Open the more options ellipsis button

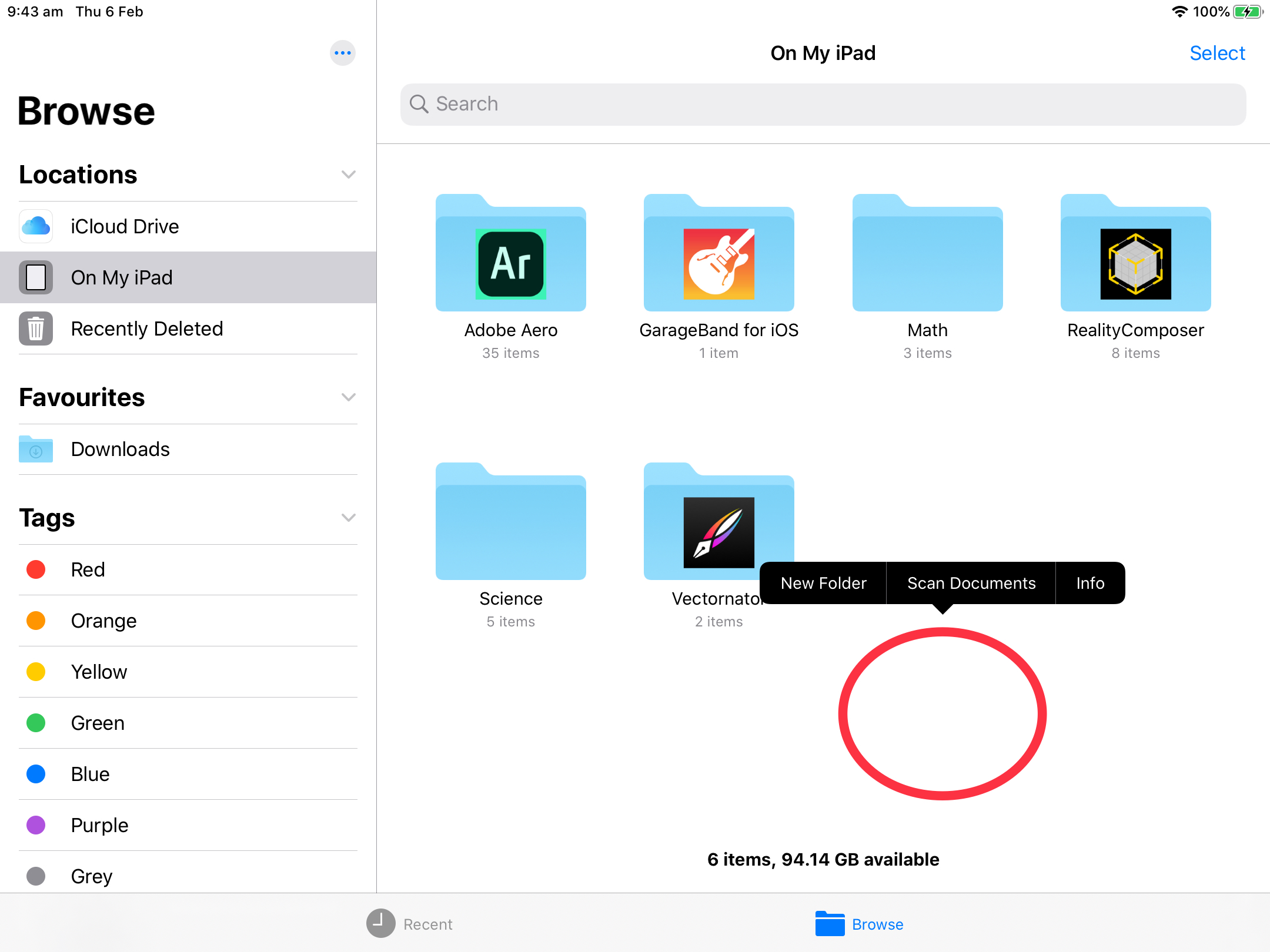(x=343, y=53)
